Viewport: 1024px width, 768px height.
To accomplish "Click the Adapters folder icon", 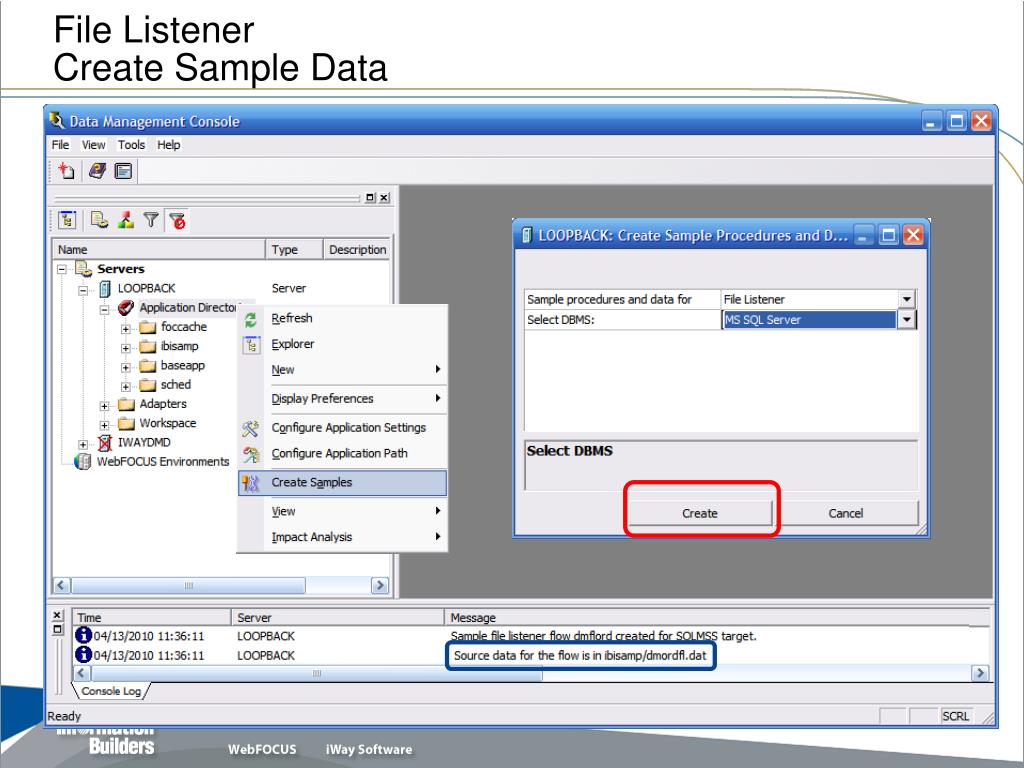I will coord(127,404).
